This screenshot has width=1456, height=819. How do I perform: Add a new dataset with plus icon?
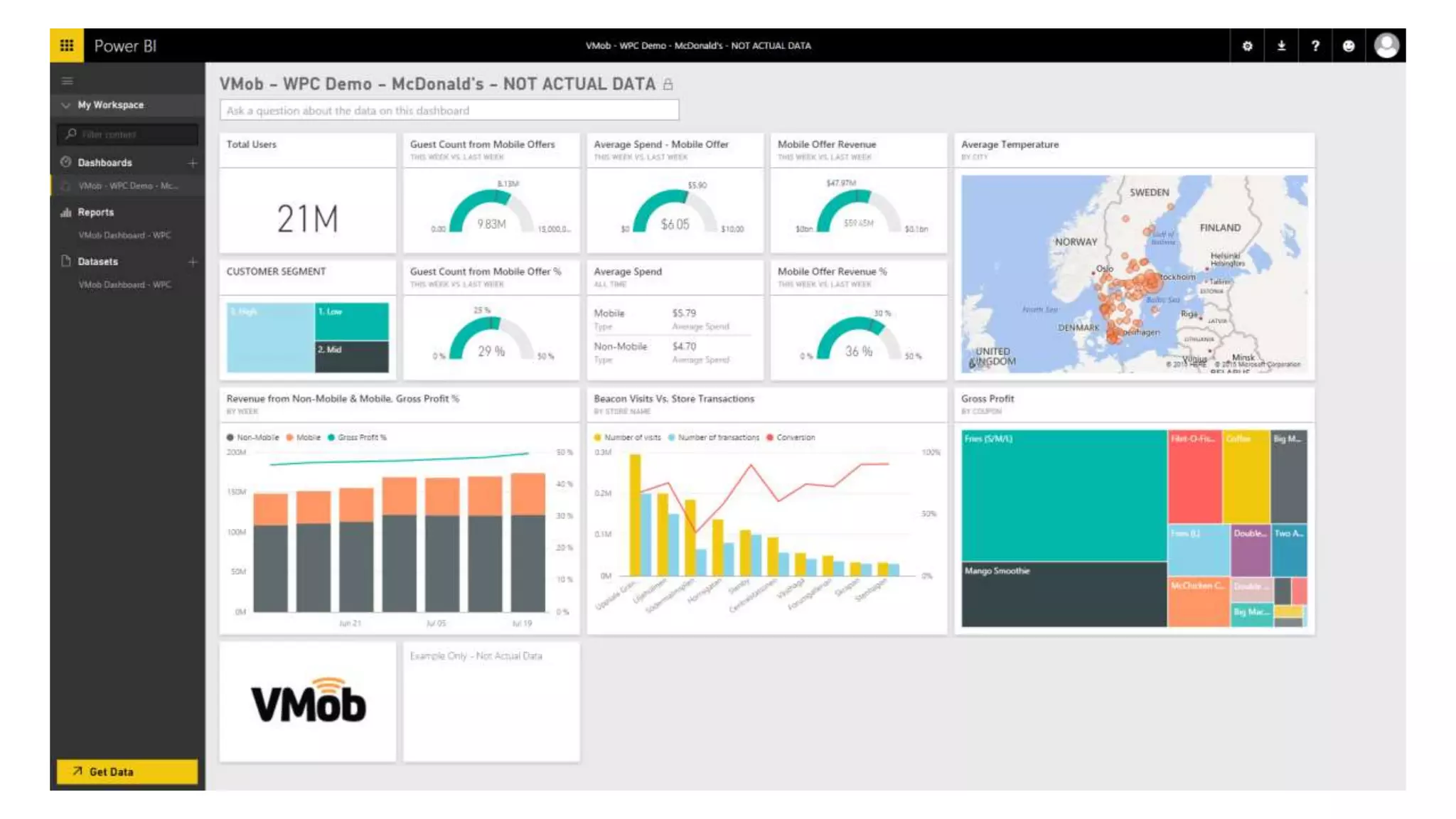click(193, 262)
